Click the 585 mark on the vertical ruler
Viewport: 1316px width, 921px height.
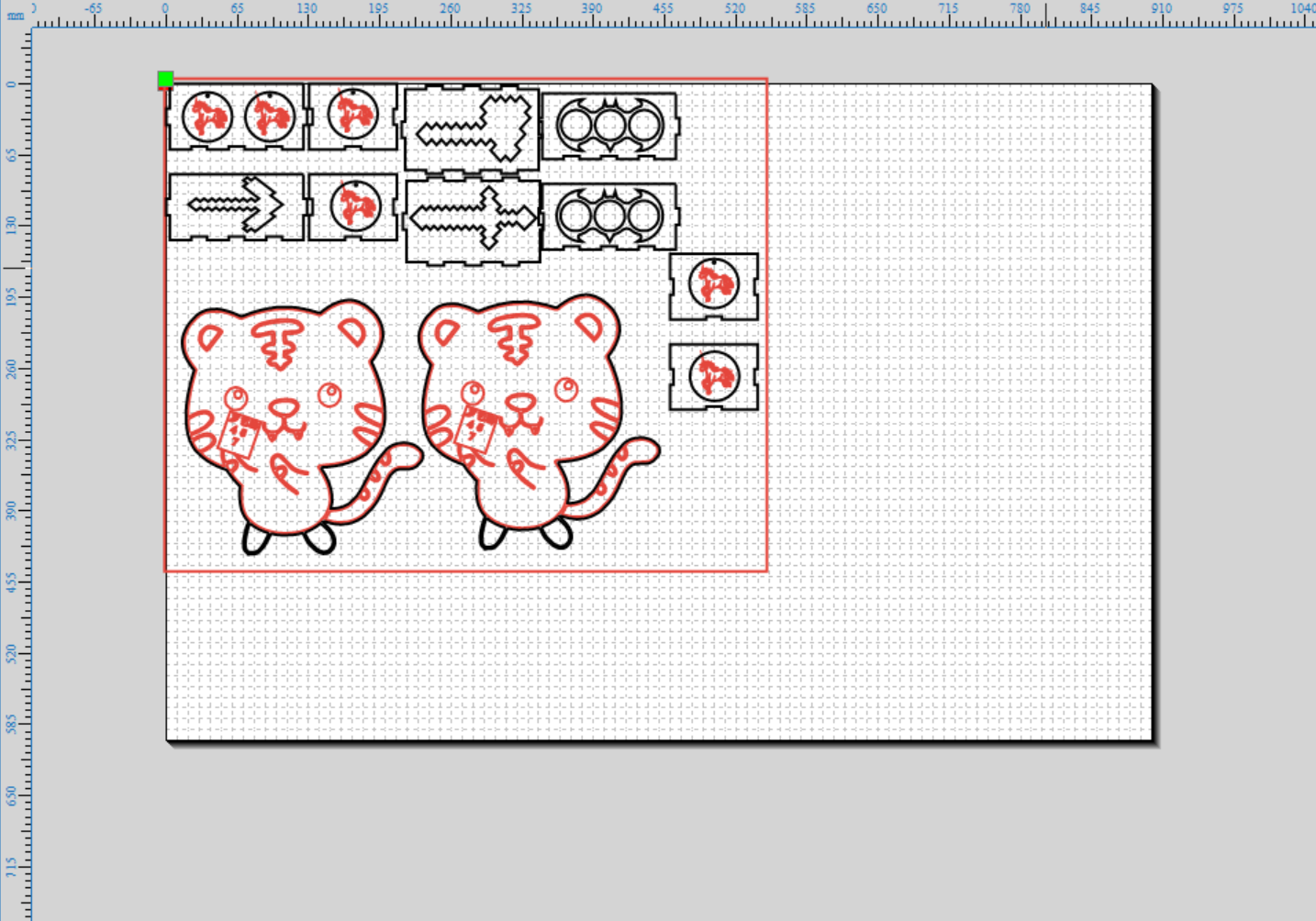(x=11, y=724)
